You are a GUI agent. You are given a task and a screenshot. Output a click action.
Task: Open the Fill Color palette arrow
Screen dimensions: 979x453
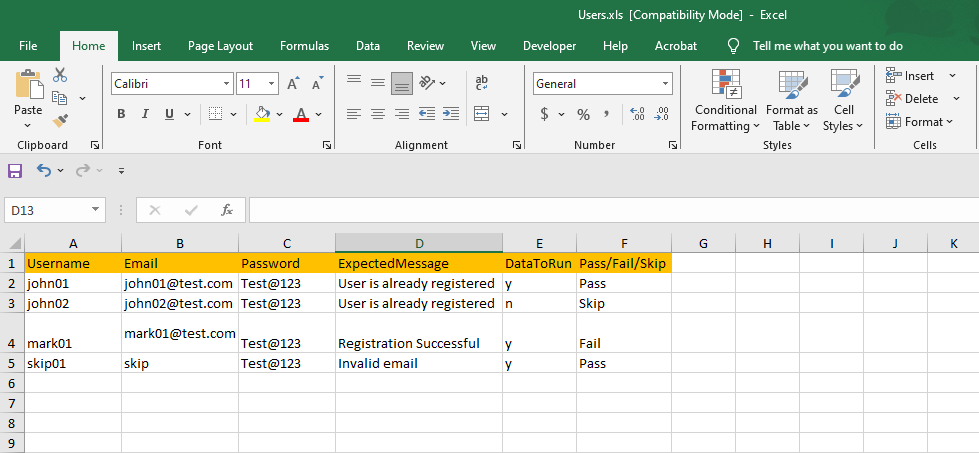[279, 114]
